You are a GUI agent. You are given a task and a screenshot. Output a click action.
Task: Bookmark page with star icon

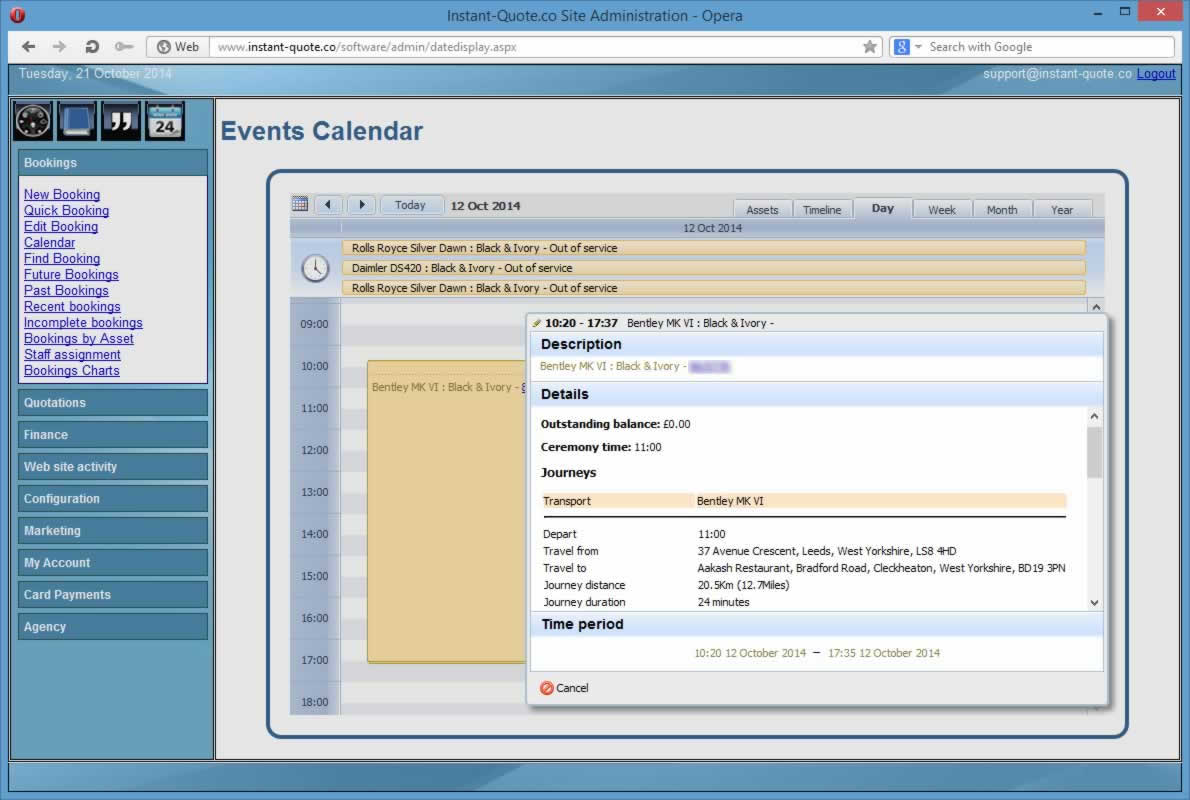click(x=870, y=46)
